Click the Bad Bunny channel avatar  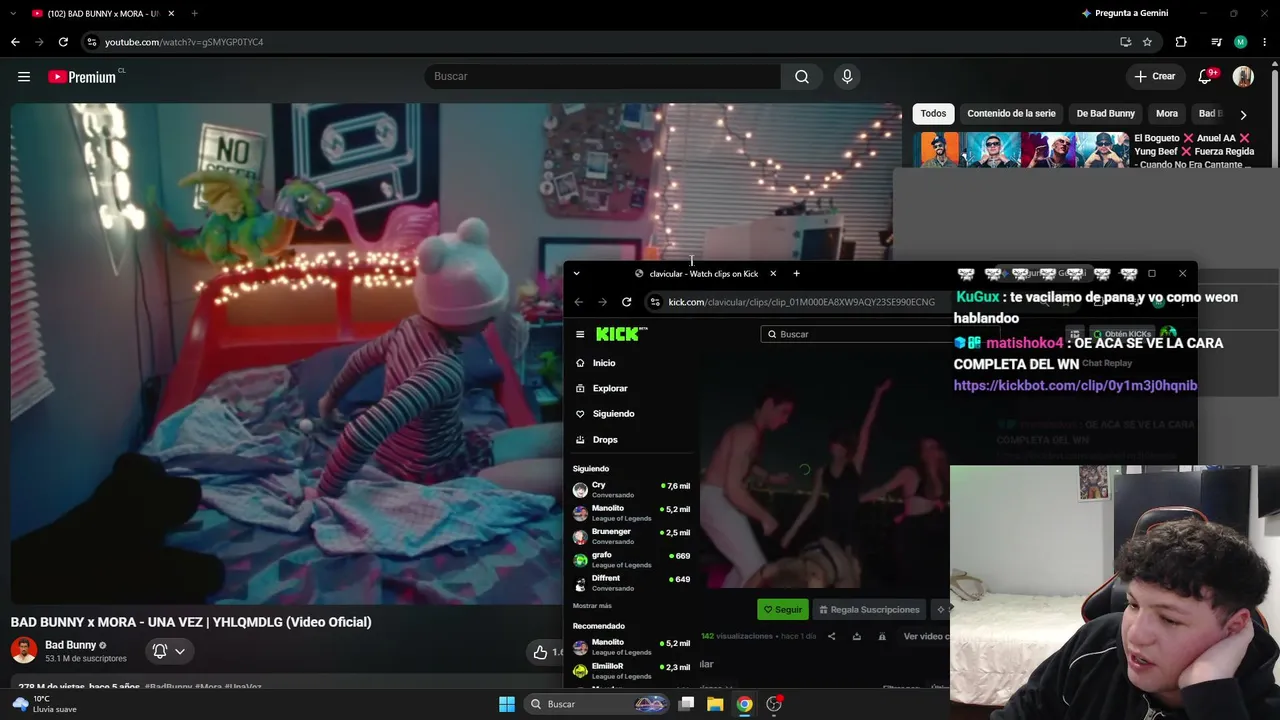[24, 650]
